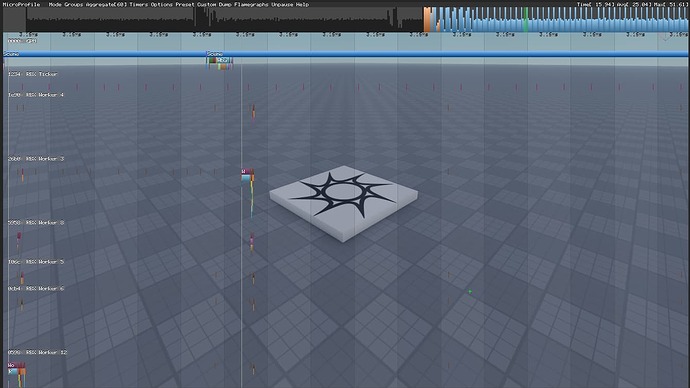Image resolution: width=690 pixels, height=388 pixels.
Task: Select the green highlighted frame bar
Action: point(525,20)
